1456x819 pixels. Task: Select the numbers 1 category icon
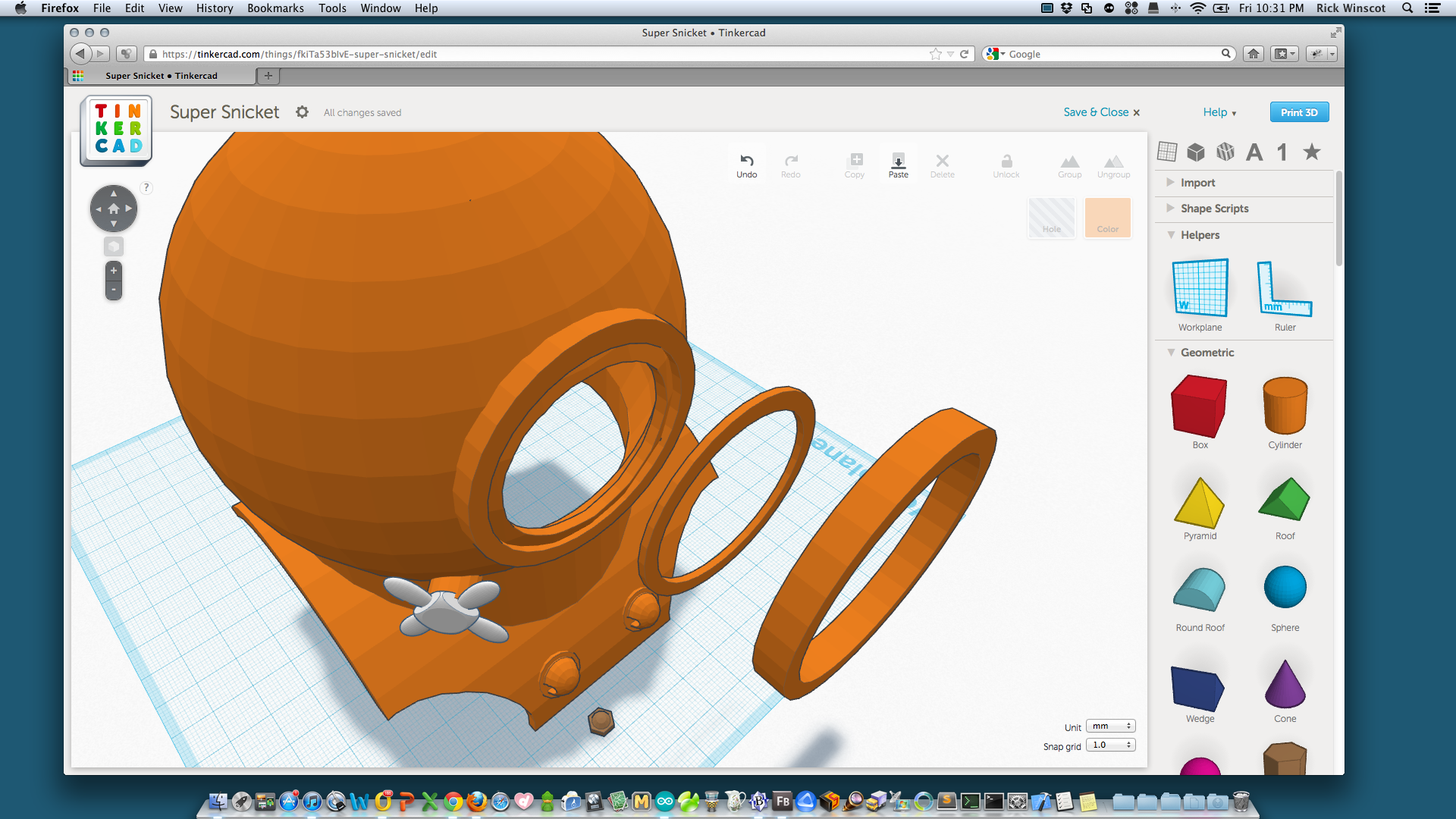click(x=1282, y=152)
